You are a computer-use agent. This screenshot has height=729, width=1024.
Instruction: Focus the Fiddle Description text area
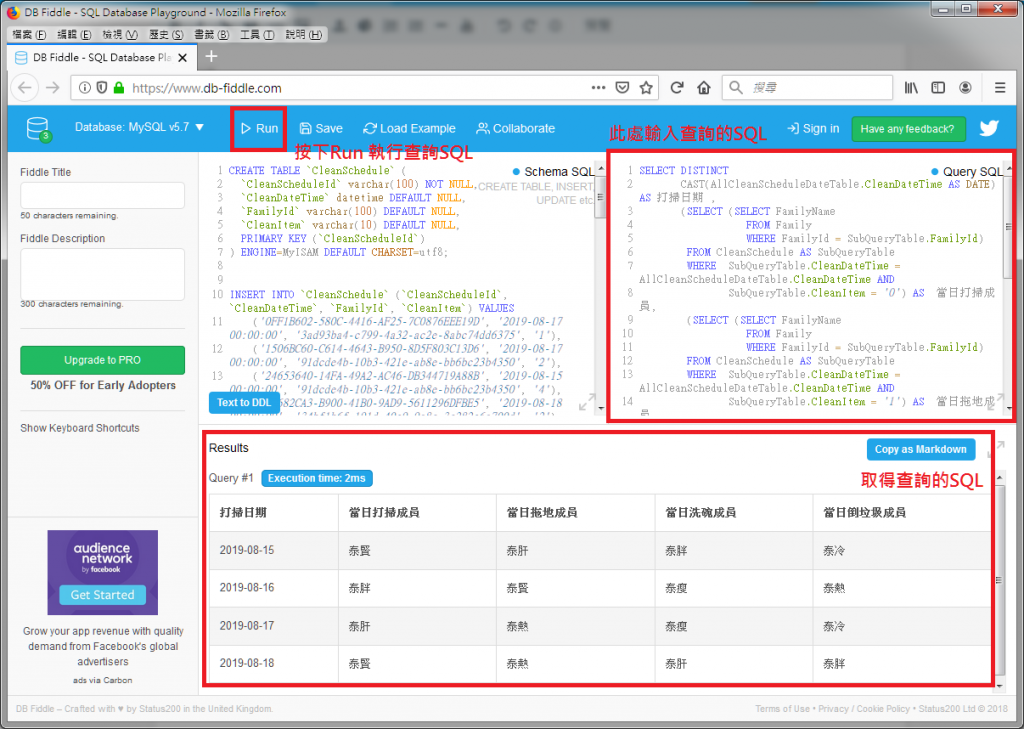click(x=103, y=274)
